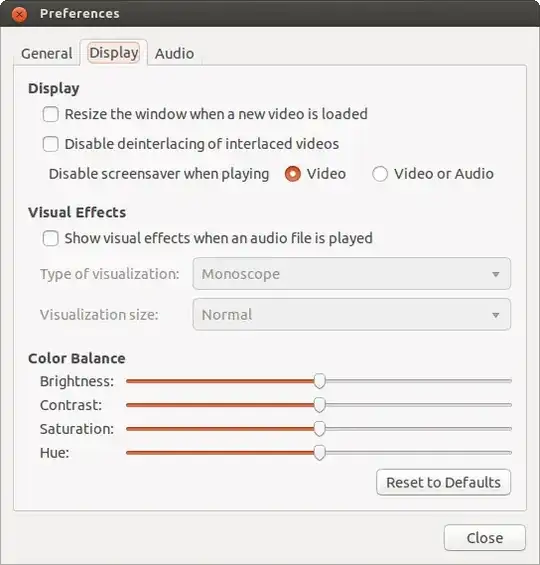Switch to the General tab
540x565 pixels.
(x=47, y=54)
